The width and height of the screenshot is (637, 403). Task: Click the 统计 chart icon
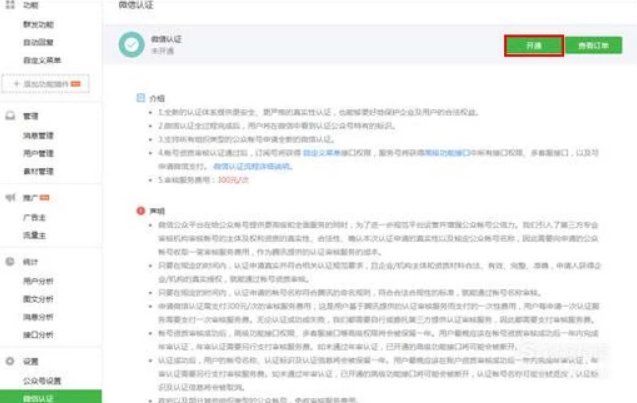coord(10,262)
